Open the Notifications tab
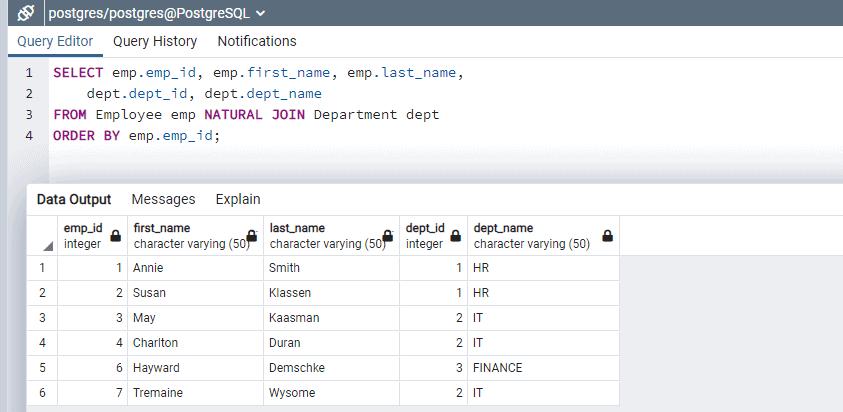 (257, 41)
